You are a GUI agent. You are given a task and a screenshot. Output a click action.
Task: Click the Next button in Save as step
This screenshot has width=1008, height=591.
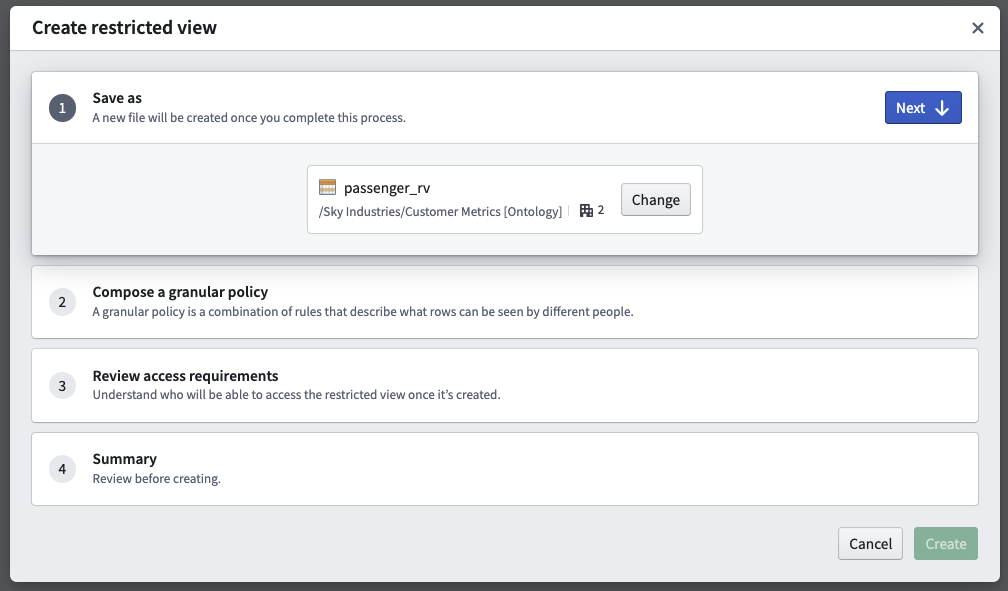click(922, 107)
